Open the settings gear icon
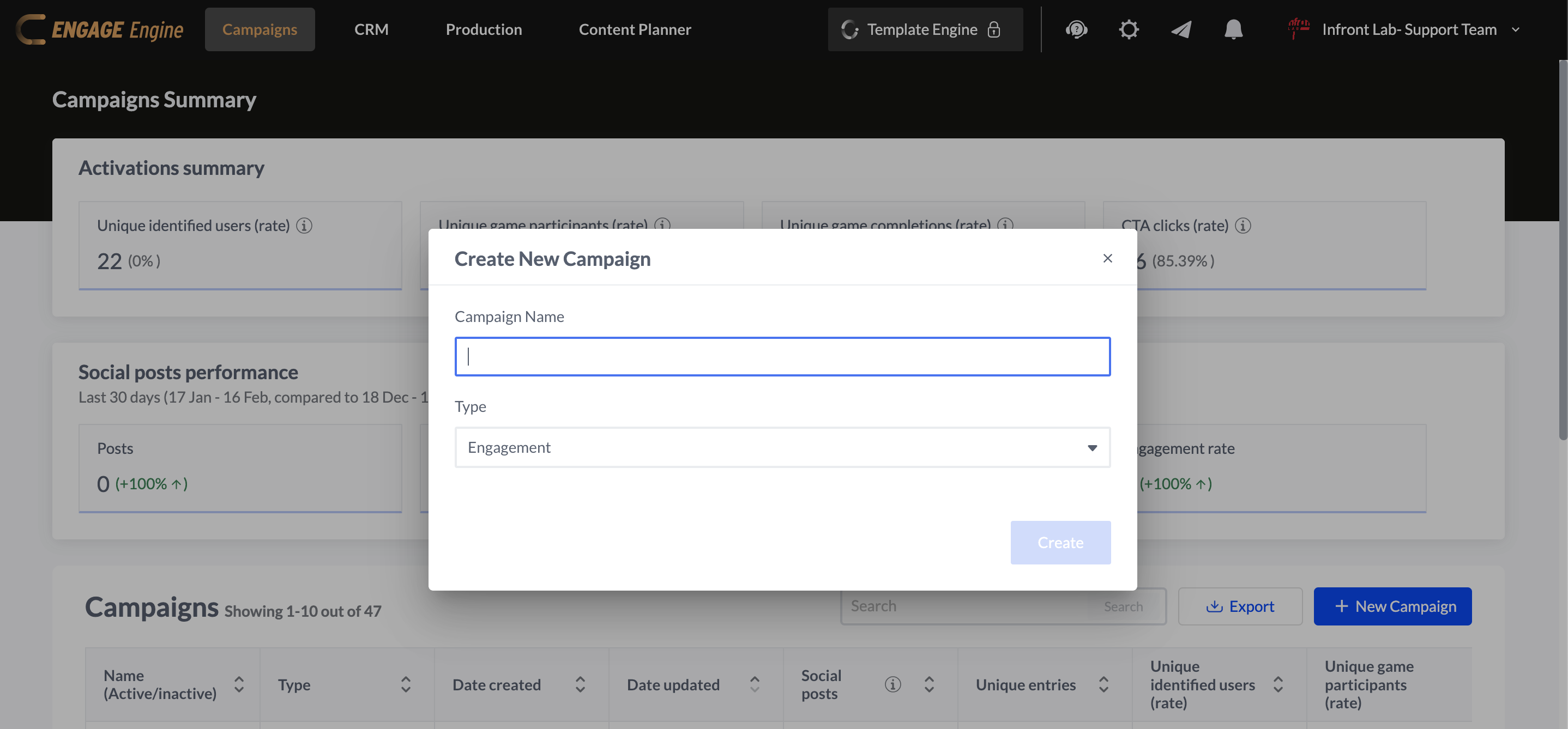Screen dimensions: 1568x729 click(x=1128, y=28)
